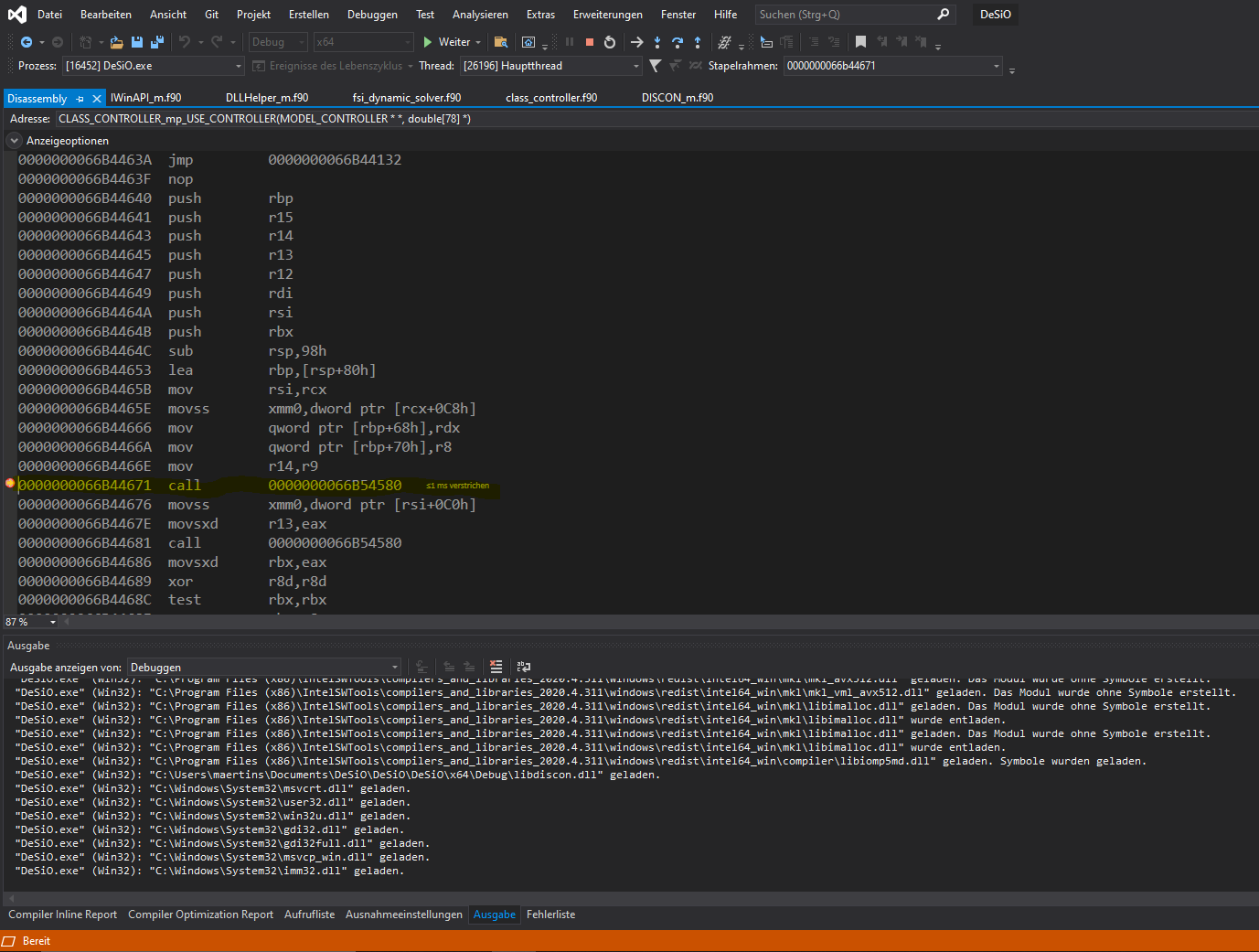1259x952 pixels.
Task: Toggle a bookmark with the flag icon
Action: 859,41
